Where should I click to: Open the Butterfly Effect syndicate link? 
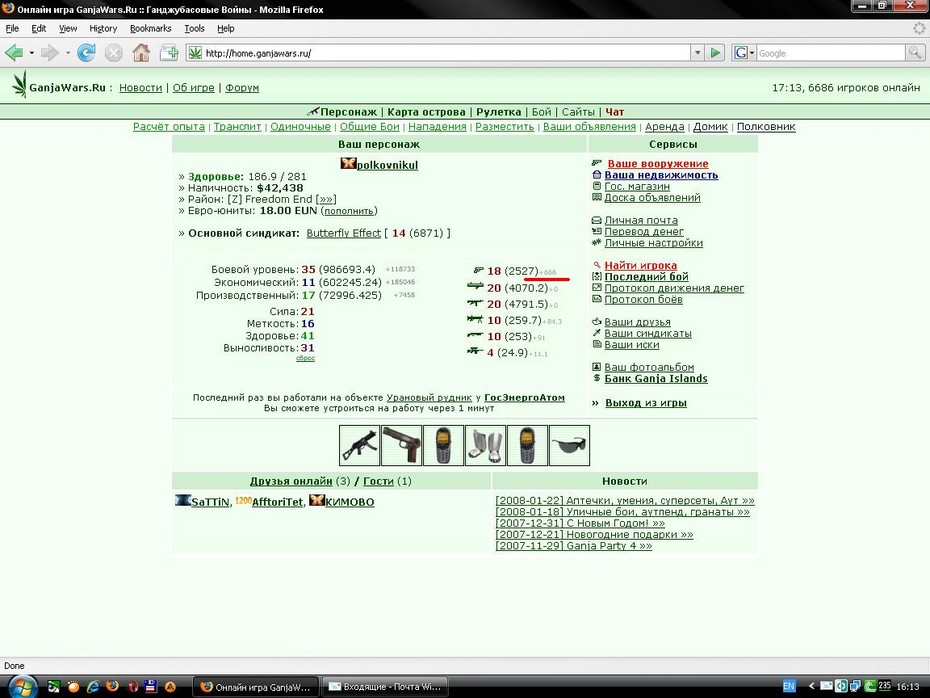click(x=343, y=233)
